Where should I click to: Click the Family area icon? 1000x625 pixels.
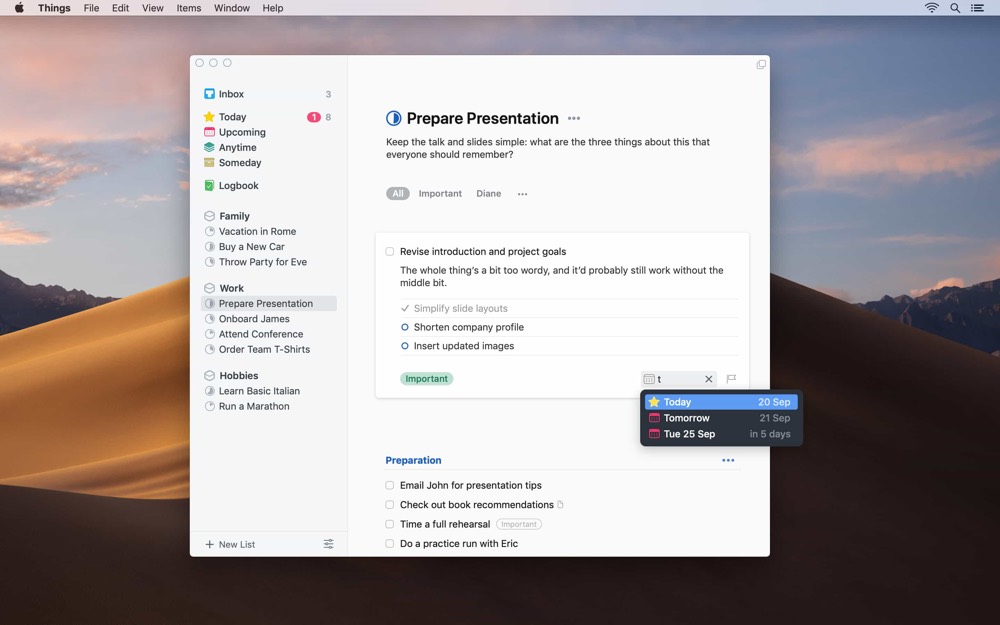[x=209, y=216]
